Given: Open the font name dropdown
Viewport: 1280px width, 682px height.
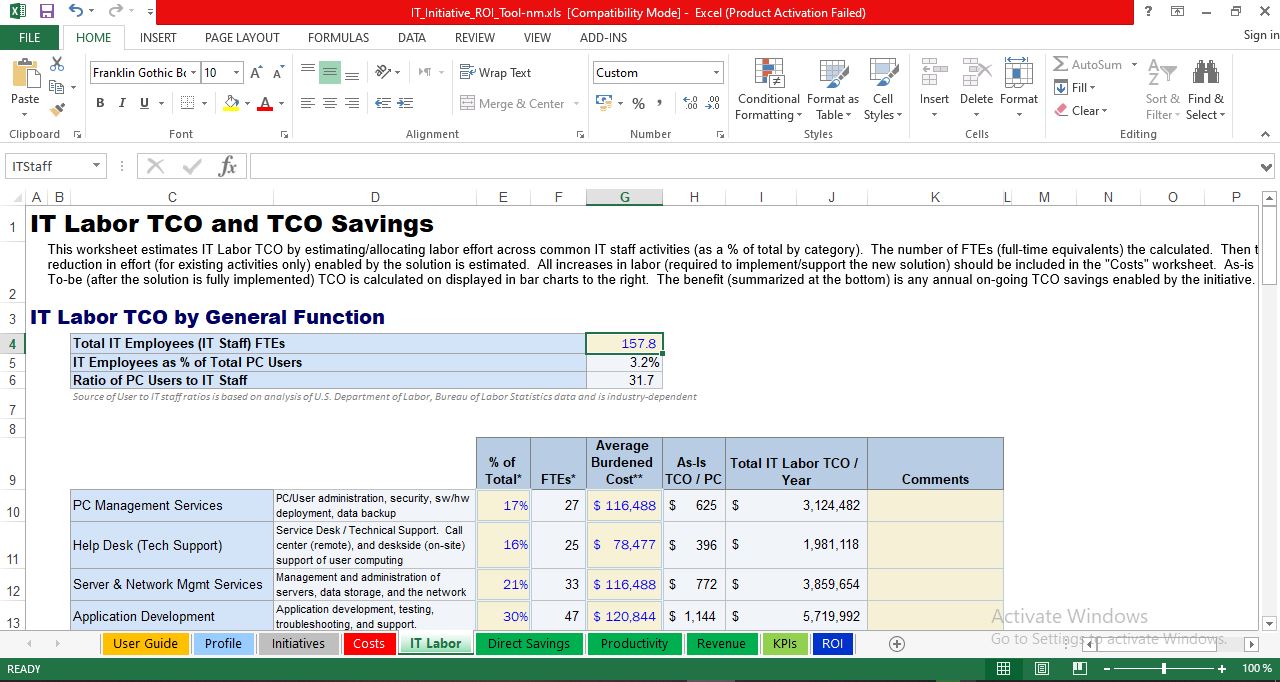Looking at the screenshot, I should click(x=193, y=72).
